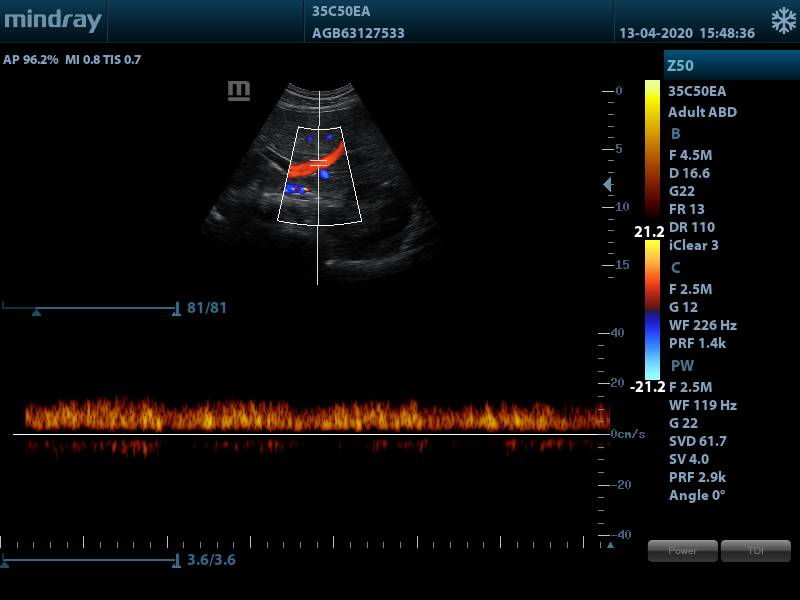This screenshot has height=600, width=800.
Task: Click the probe orientation 'm' marker
Action: tap(239, 91)
